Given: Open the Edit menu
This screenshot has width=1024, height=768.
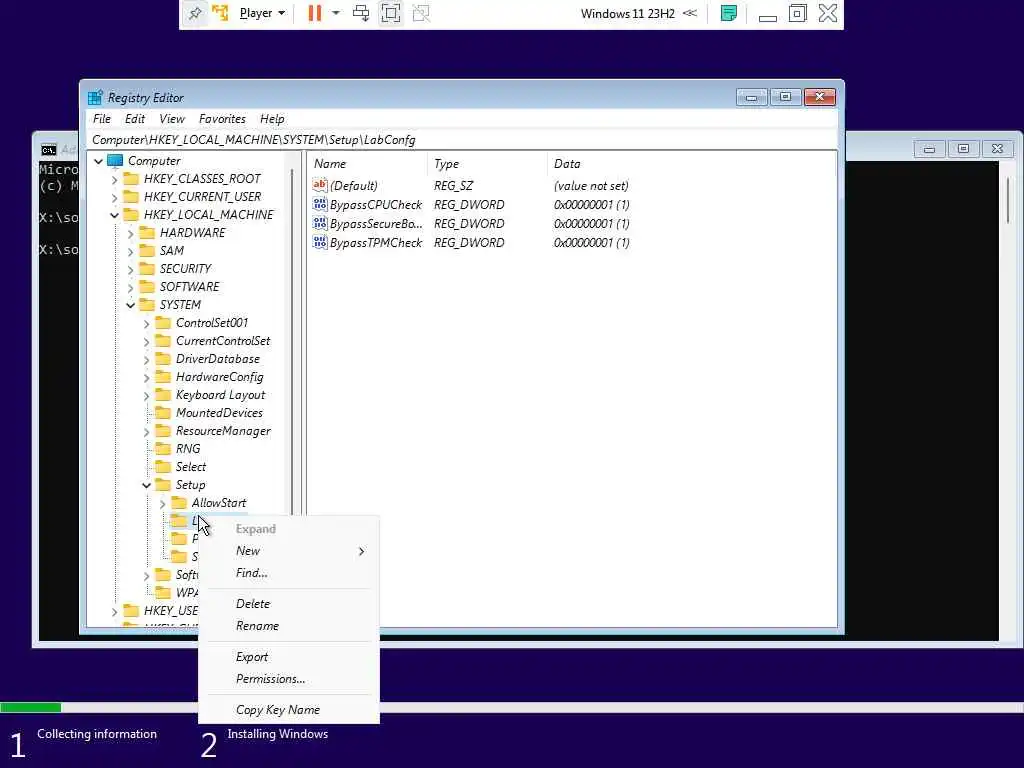Looking at the screenshot, I should click(x=135, y=119).
